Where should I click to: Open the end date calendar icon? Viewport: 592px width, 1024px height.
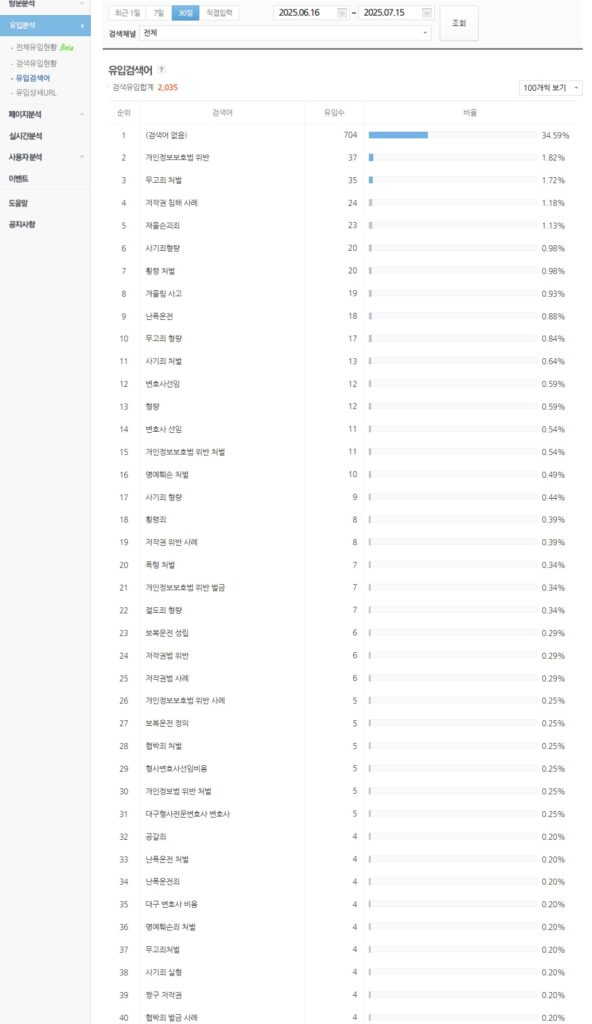[x=427, y=13]
